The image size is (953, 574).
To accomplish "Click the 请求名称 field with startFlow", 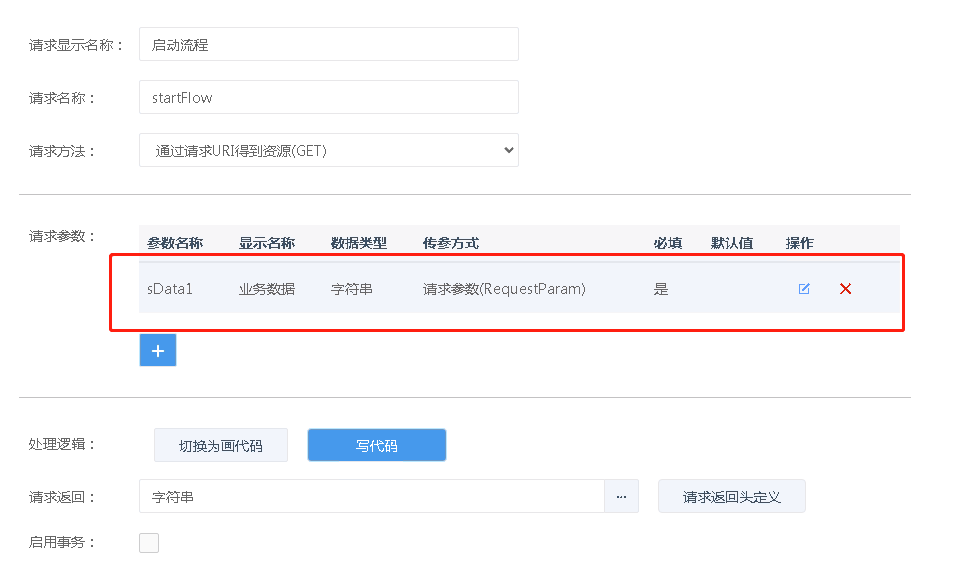I will coord(328,97).
